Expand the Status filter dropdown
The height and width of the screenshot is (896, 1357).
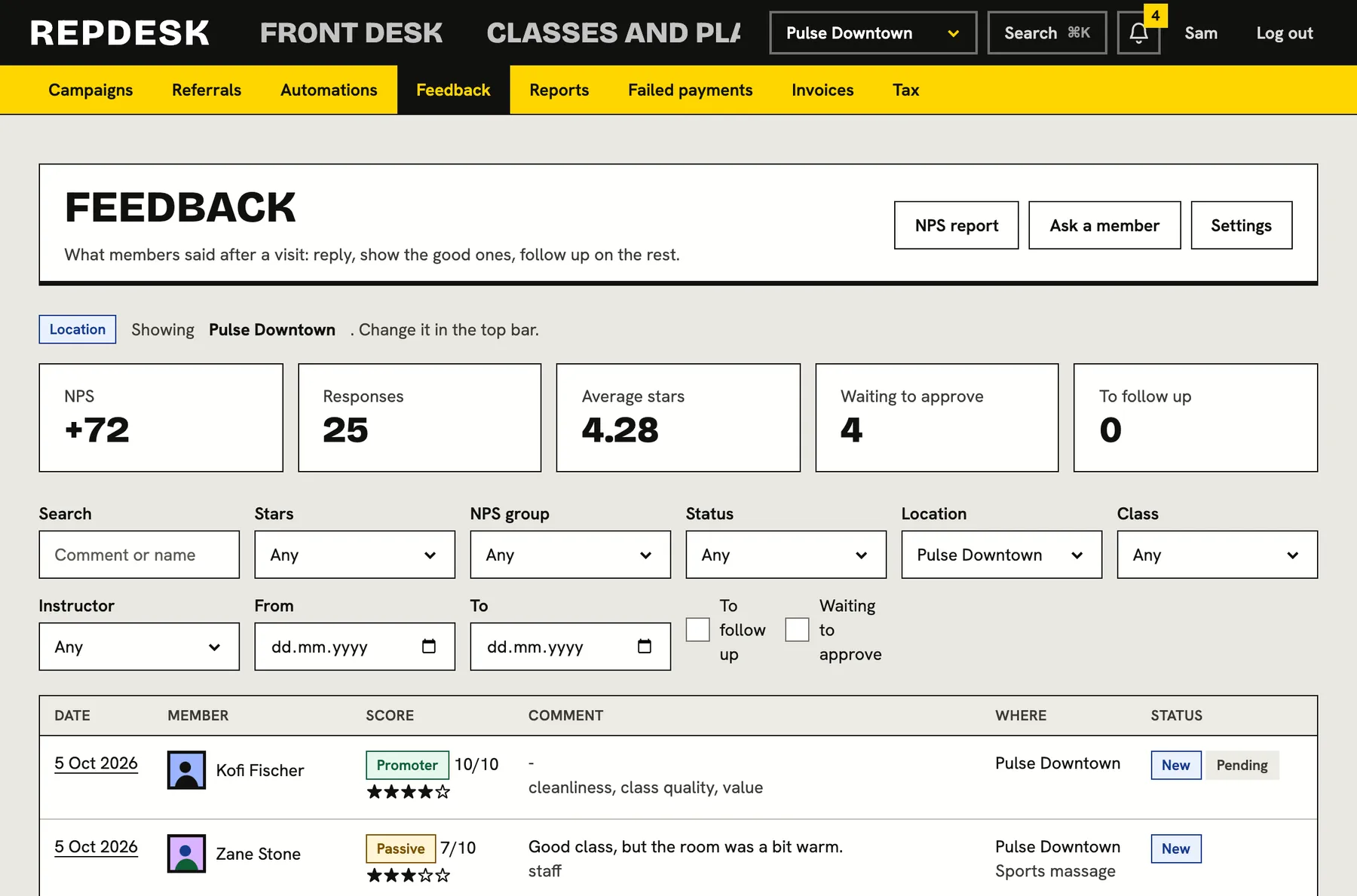pos(786,555)
